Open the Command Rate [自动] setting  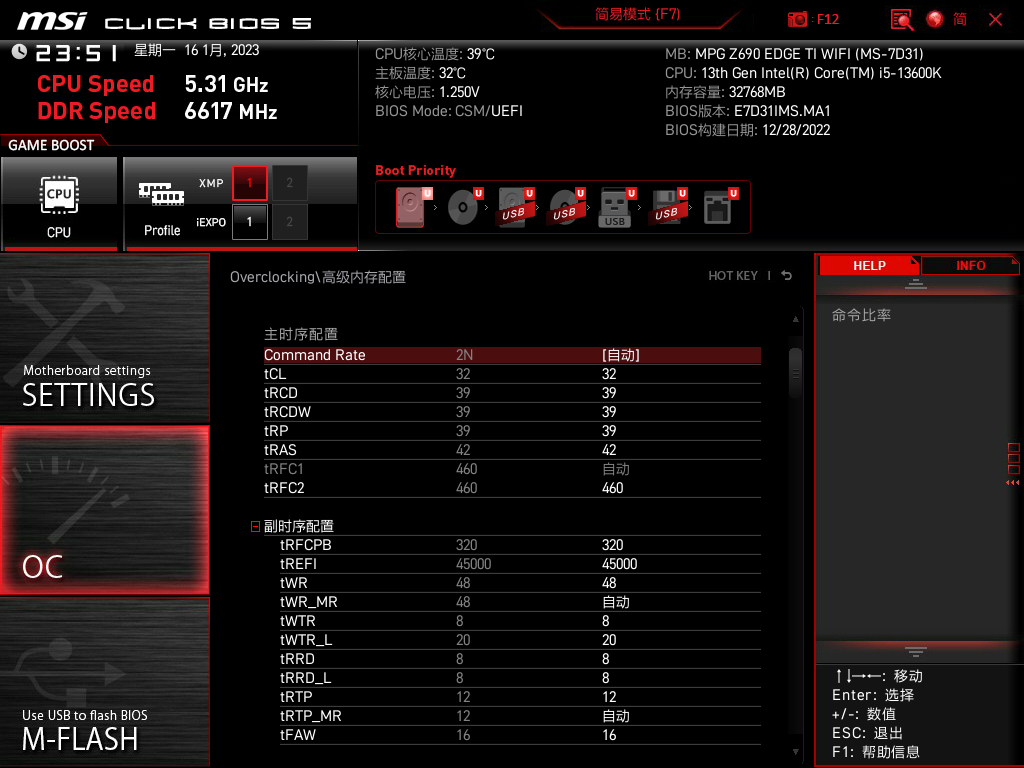(621, 355)
